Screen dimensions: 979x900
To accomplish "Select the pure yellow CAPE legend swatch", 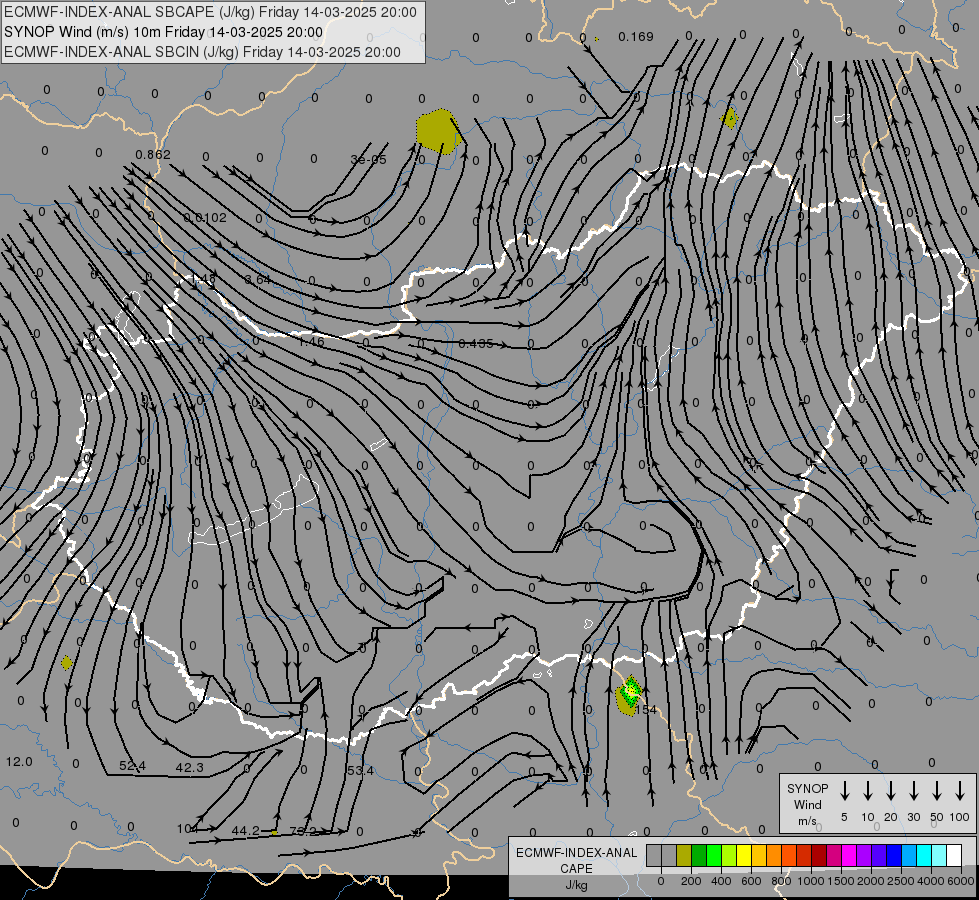I will pyautogui.click(x=744, y=856).
